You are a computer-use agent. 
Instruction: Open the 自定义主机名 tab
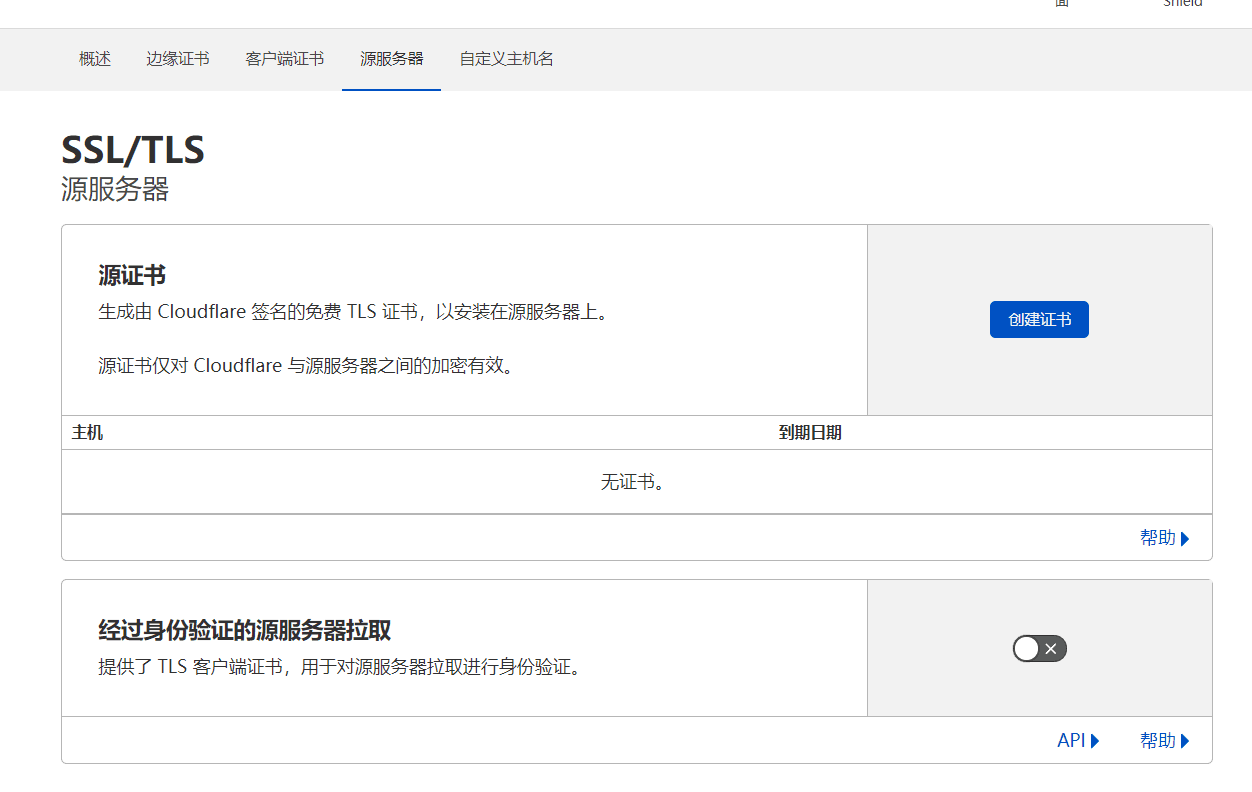(506, 59)
